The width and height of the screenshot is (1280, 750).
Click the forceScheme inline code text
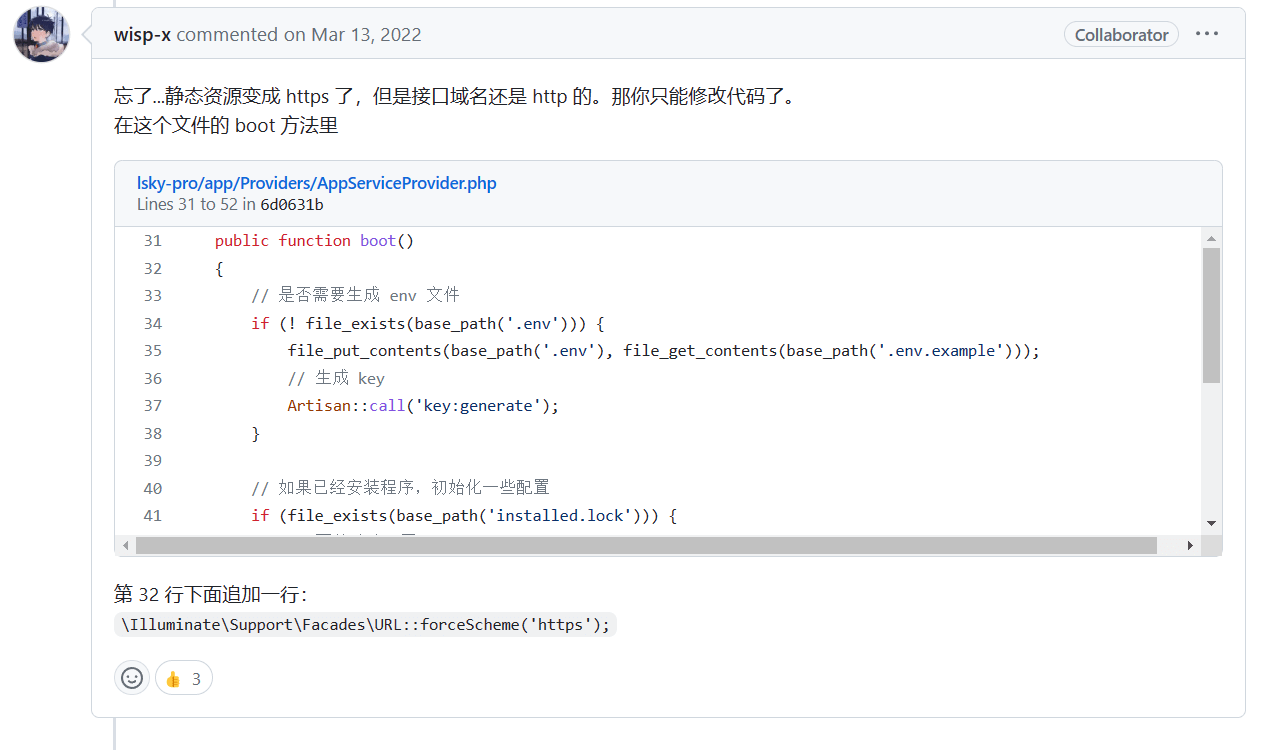point(365,625)
